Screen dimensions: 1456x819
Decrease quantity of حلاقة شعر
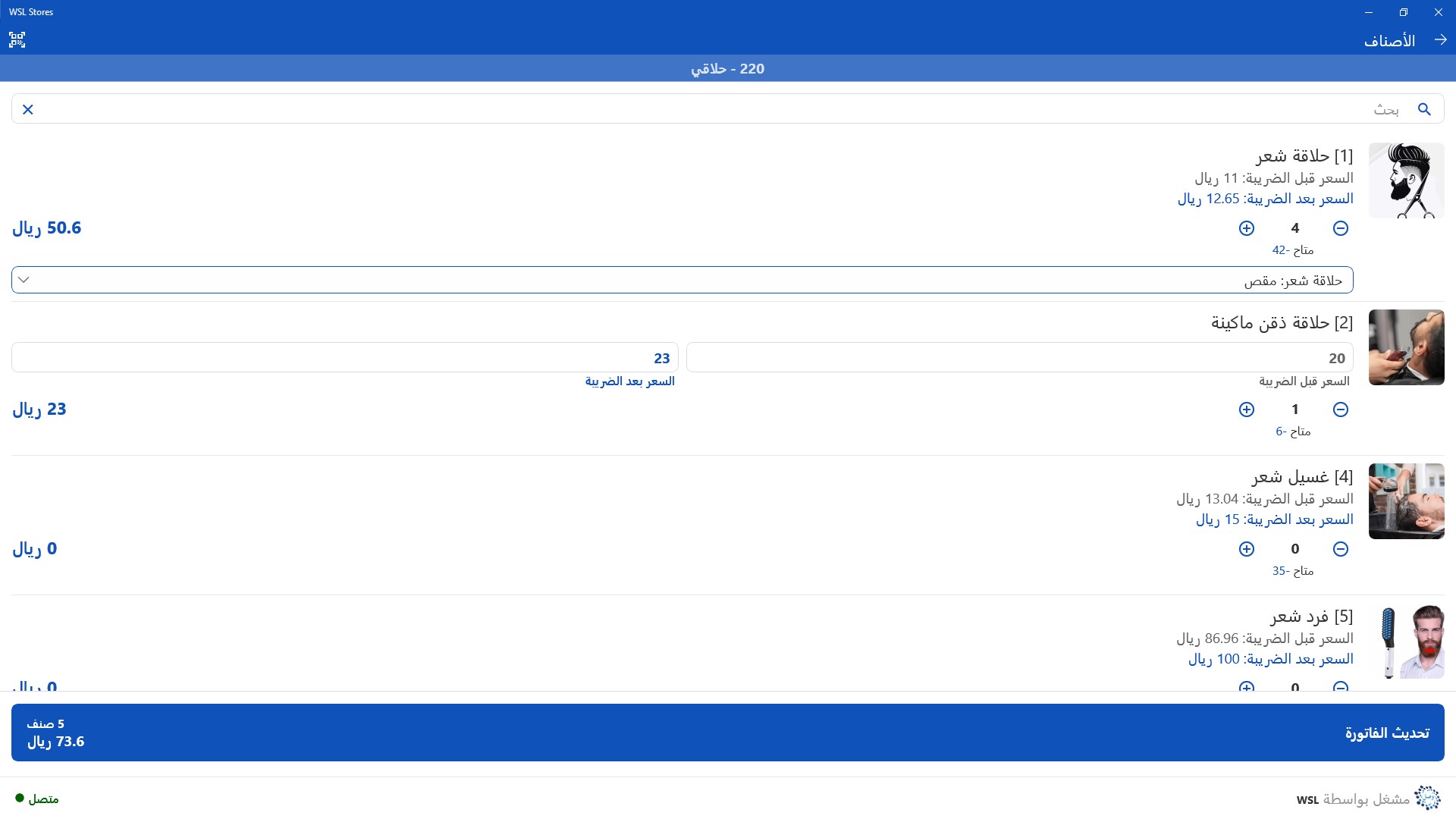[1341, 228]
